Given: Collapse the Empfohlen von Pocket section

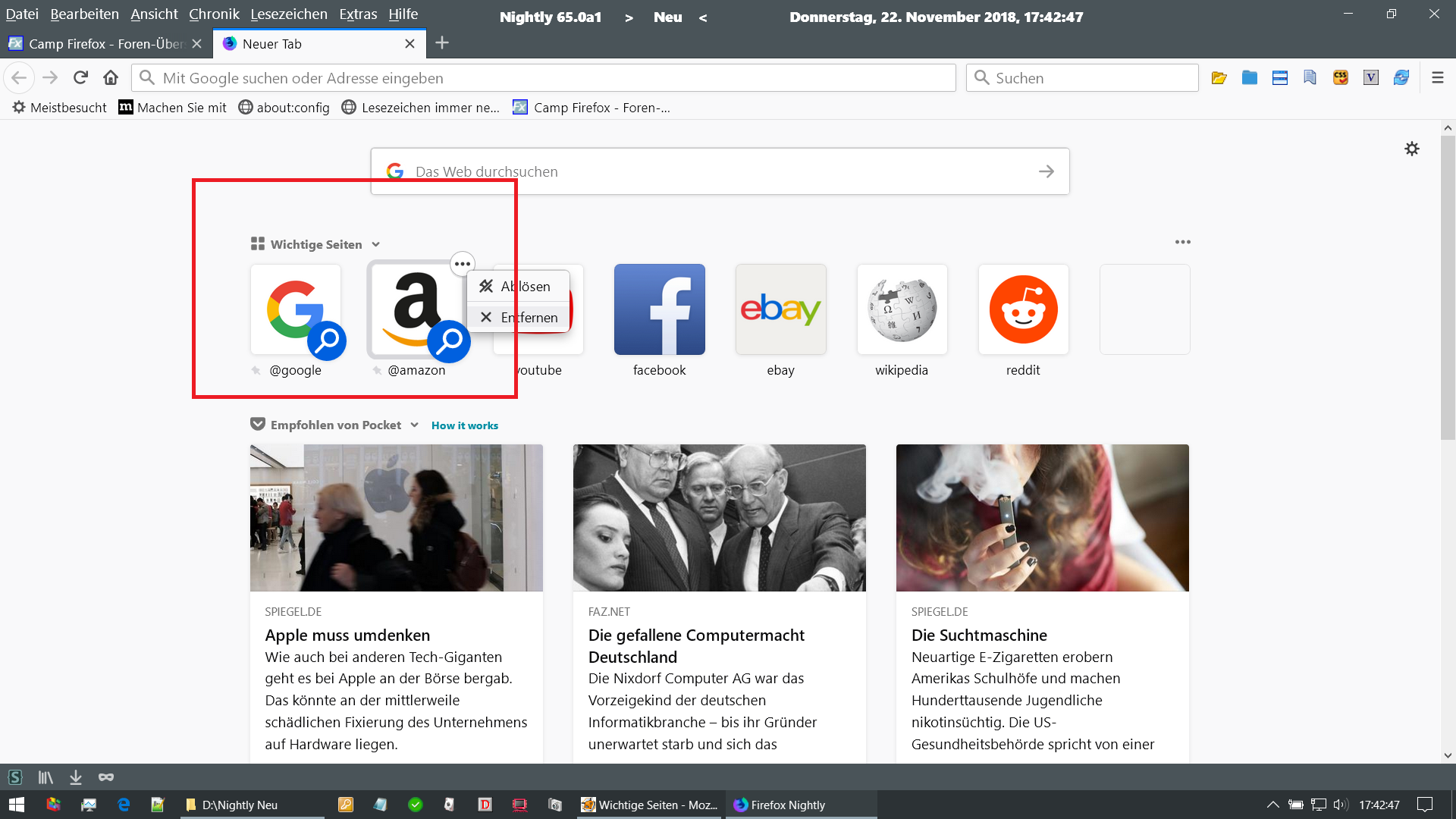Looking at the screenshot, I should [415, 425].
